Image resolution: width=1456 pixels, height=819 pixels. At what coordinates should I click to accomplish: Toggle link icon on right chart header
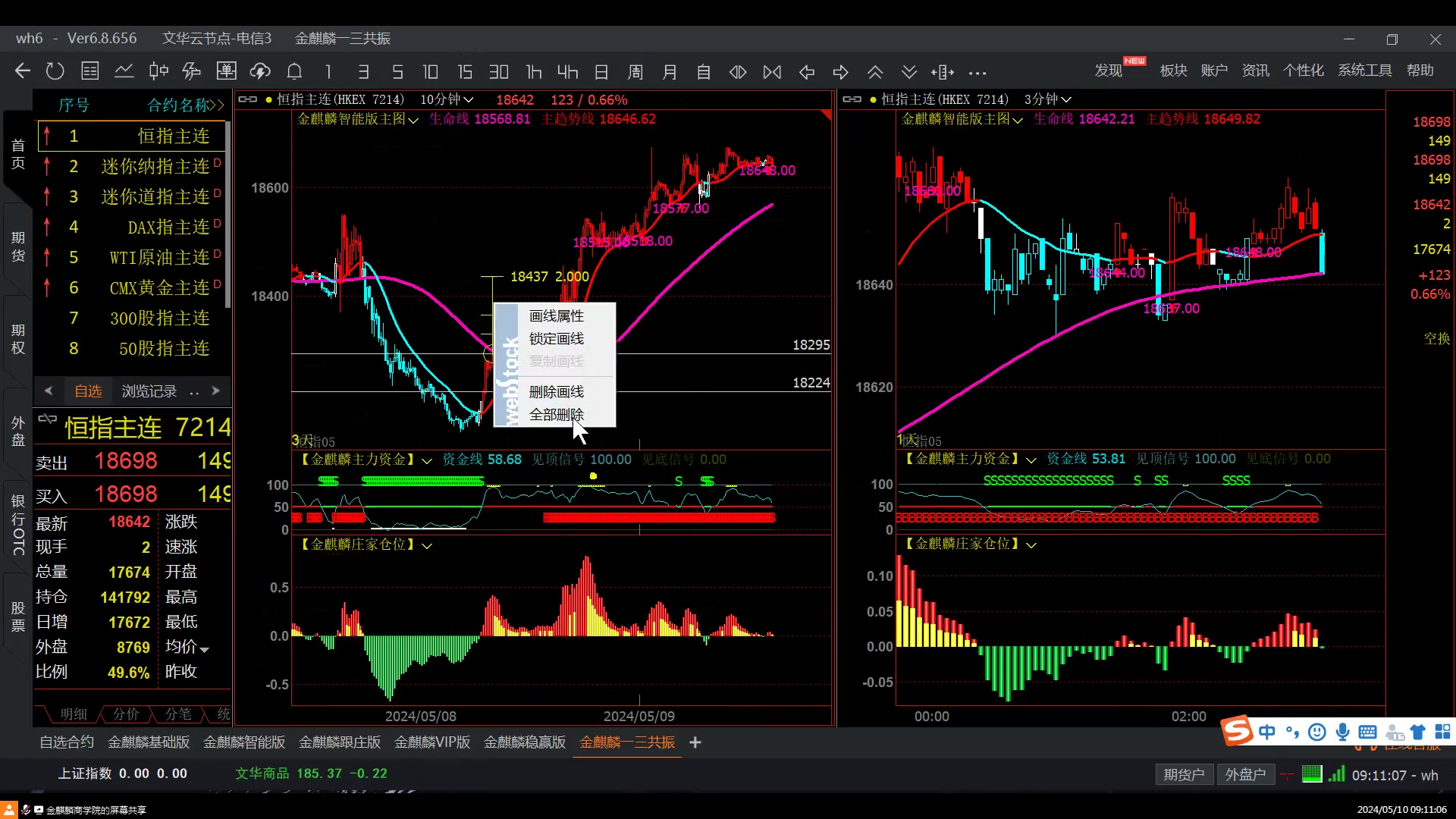852,99
